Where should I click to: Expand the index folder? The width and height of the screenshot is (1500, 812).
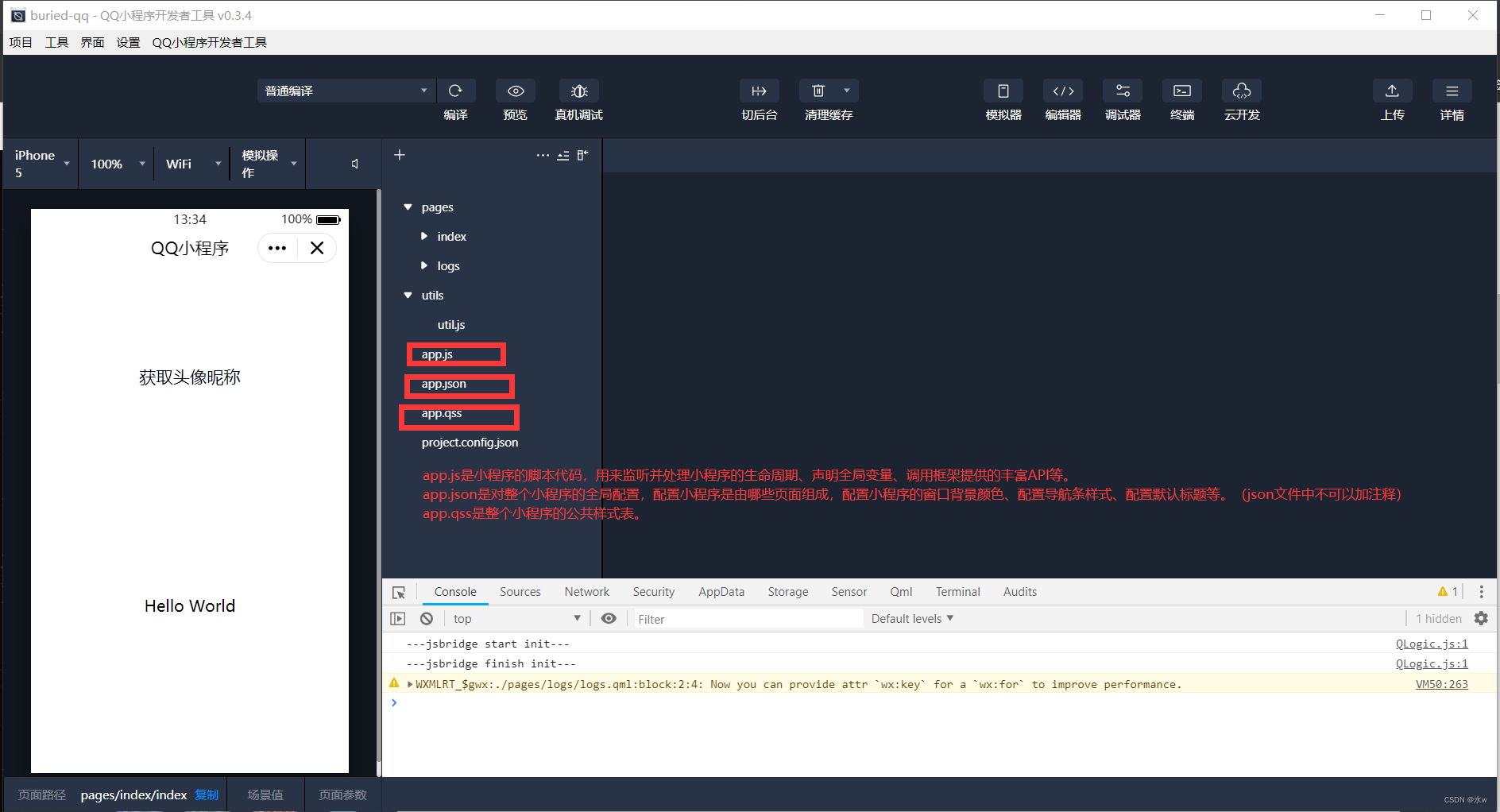click(x=424, y=237)
